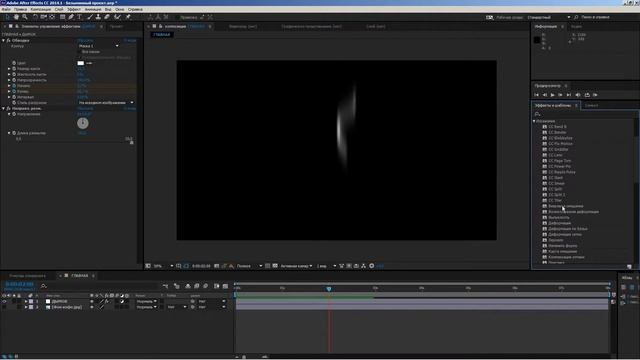The width and height of the screenshot is (640, 360).
Task: Open the third menu bar item (Composition)
Action: (41, 9)
